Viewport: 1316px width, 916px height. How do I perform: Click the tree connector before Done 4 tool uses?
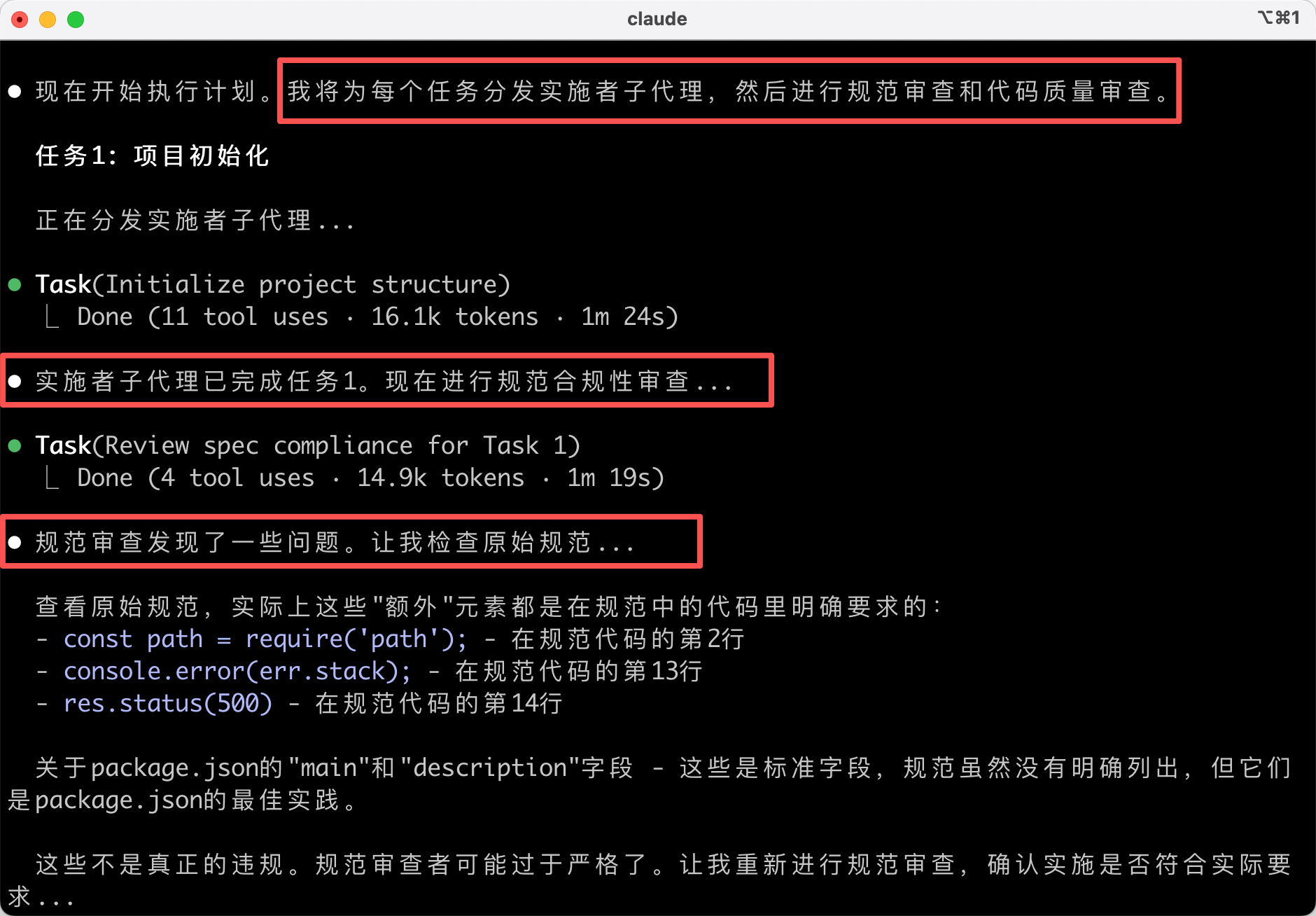tap(51, 478)
